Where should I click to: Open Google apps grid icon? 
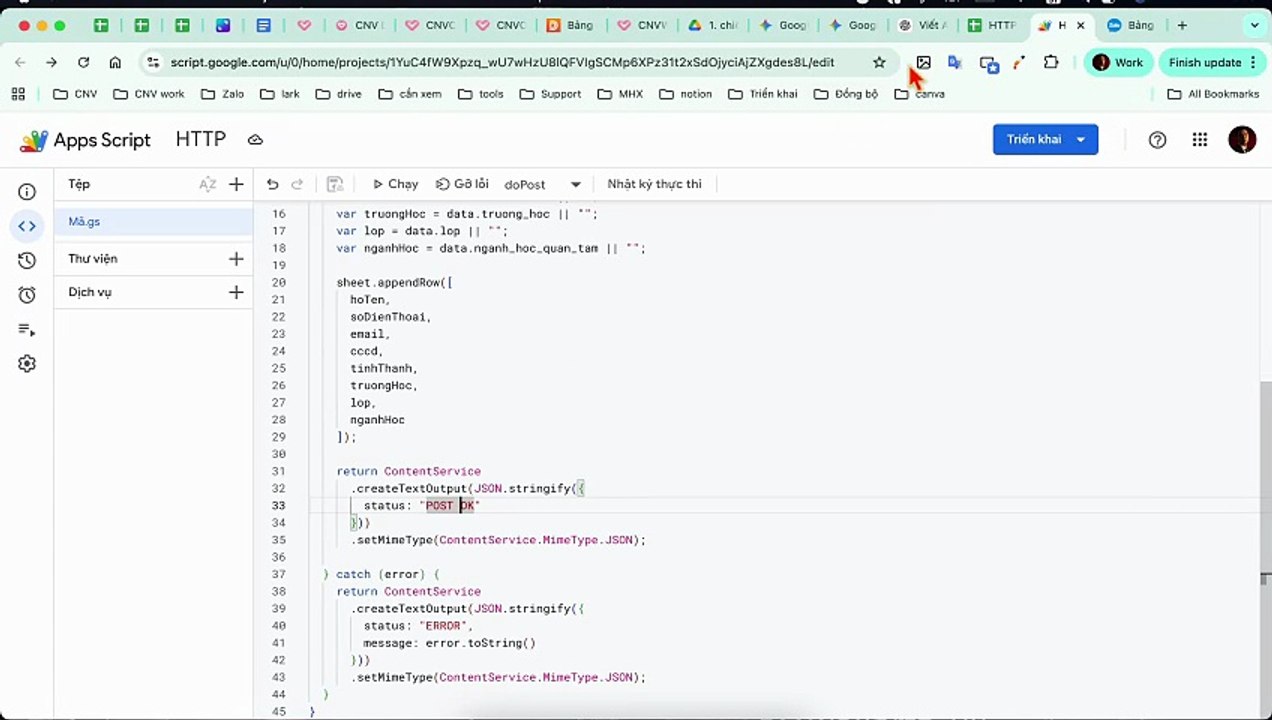tap(1200, 140)
